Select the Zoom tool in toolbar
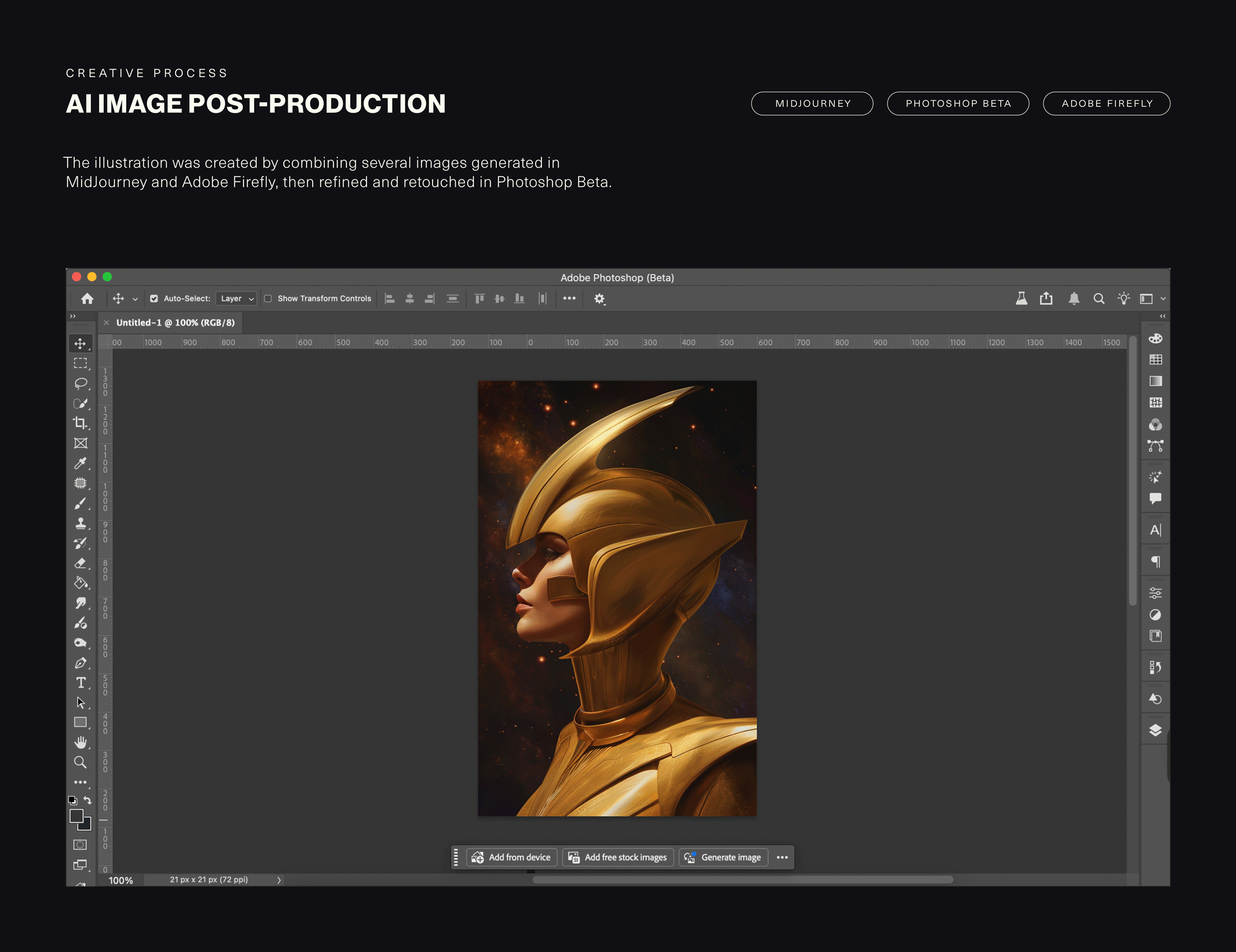1236x952 pixels. (x=80, y=762)
